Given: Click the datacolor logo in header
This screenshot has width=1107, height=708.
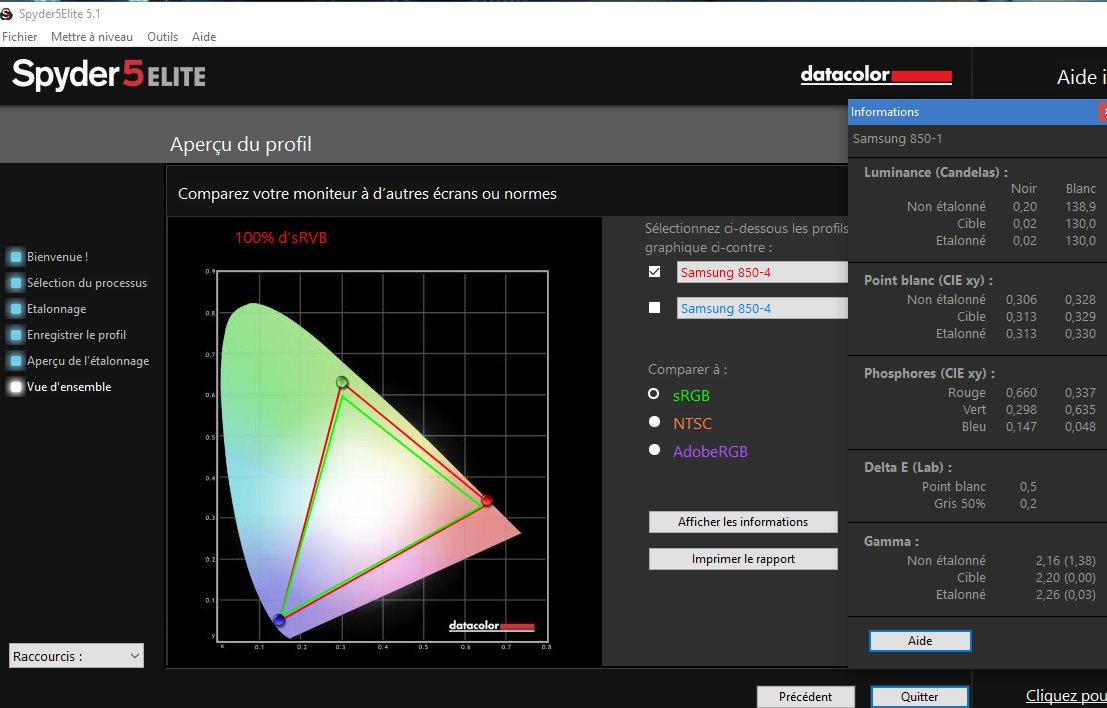Looking at the screenshot, I should click(876, 75).
